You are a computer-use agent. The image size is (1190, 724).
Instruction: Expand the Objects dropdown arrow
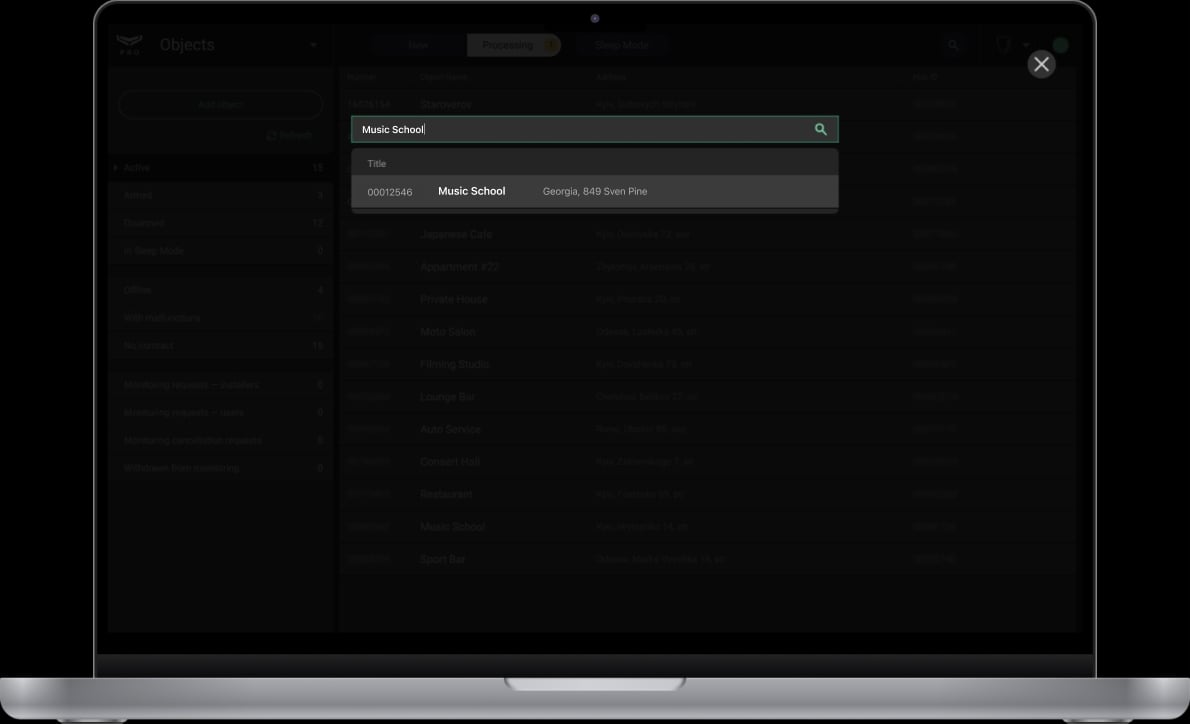tap(313, 46)
